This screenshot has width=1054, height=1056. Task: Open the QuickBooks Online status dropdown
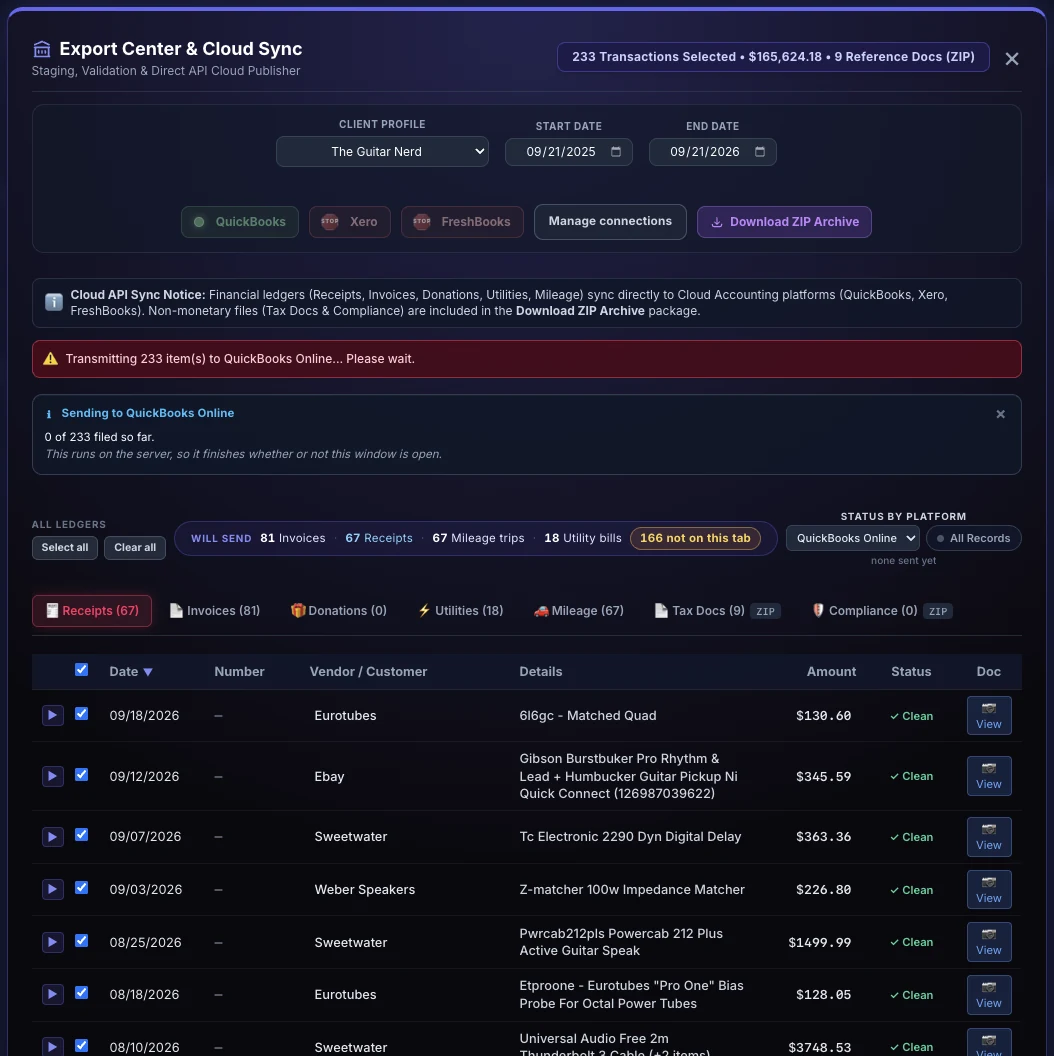[853, 538]
